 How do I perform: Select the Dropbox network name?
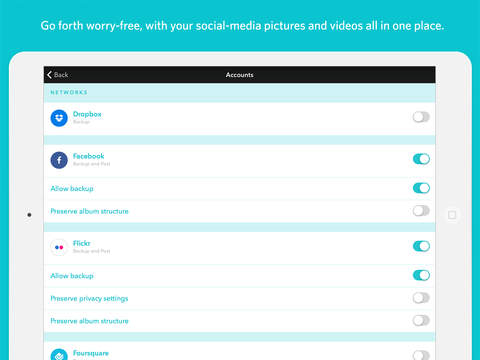click(87, 114)
